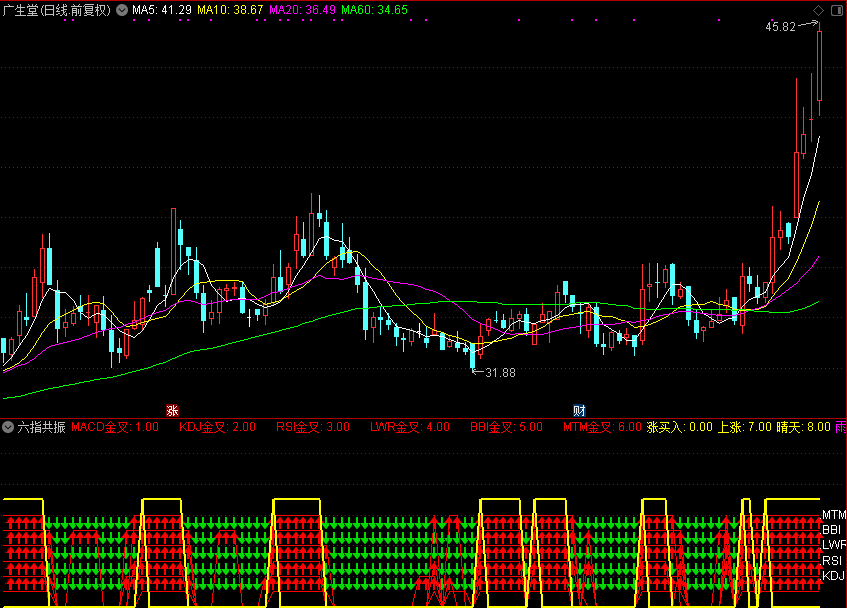Click the 31.88 low price label

(x=500, y=373)
